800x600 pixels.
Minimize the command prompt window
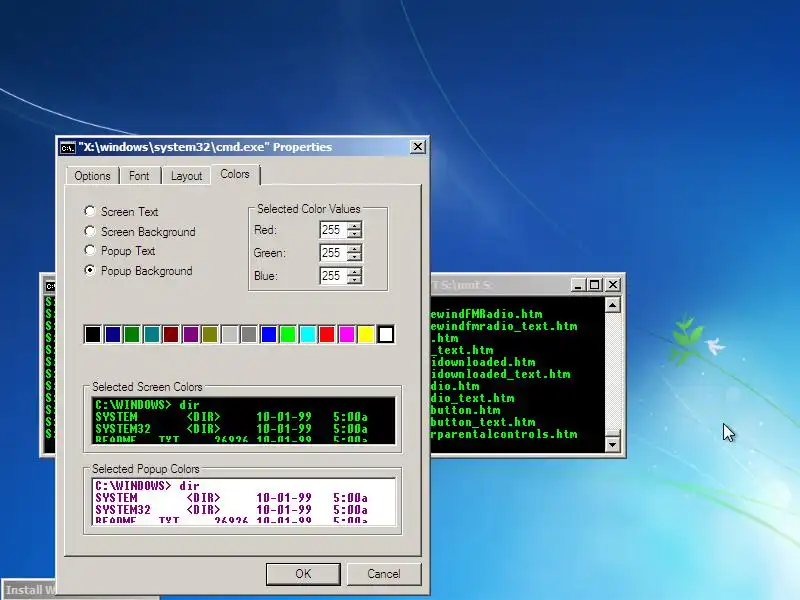coord(578,285)
